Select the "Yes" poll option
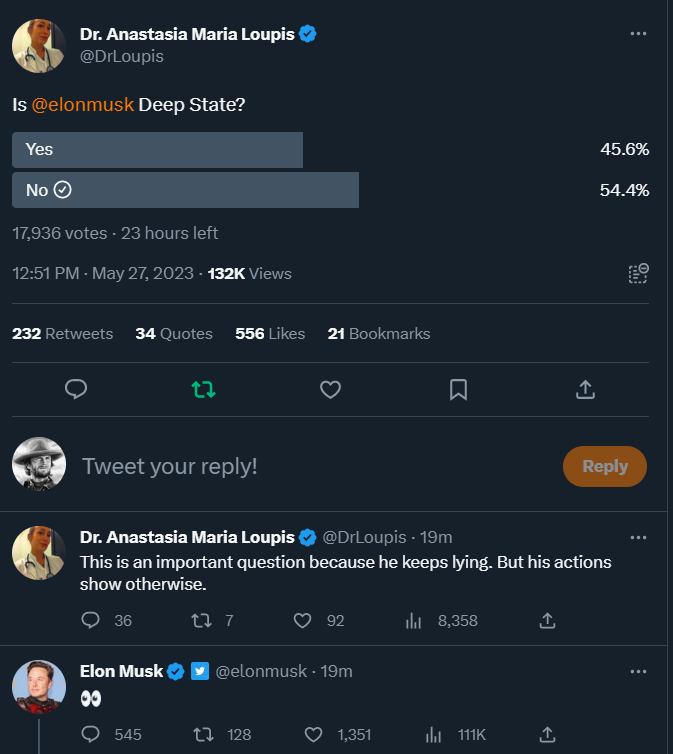Viewport: 673px width, 754px height. 157,150
